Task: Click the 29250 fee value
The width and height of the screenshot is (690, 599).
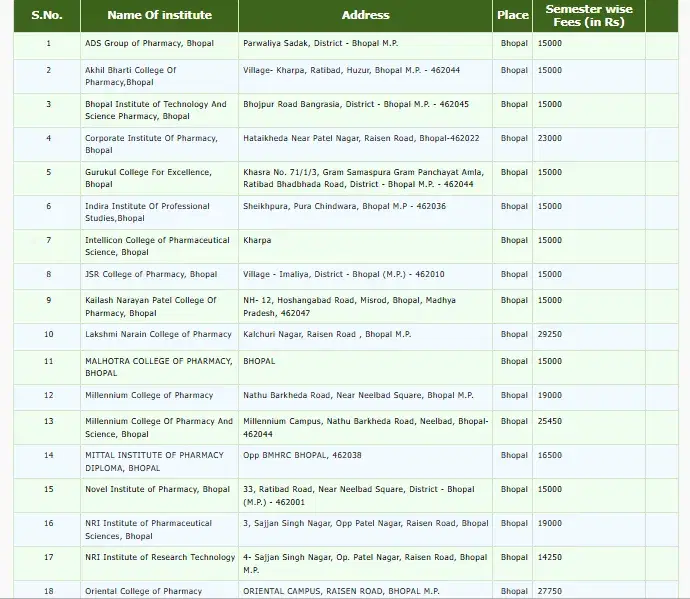Action: pos(550,334)
